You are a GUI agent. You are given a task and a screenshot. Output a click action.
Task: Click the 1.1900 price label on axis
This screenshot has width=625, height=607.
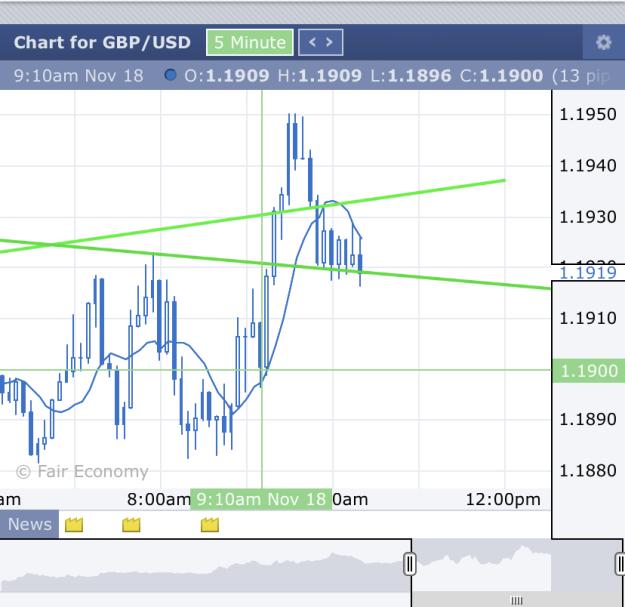coord(589,371)
